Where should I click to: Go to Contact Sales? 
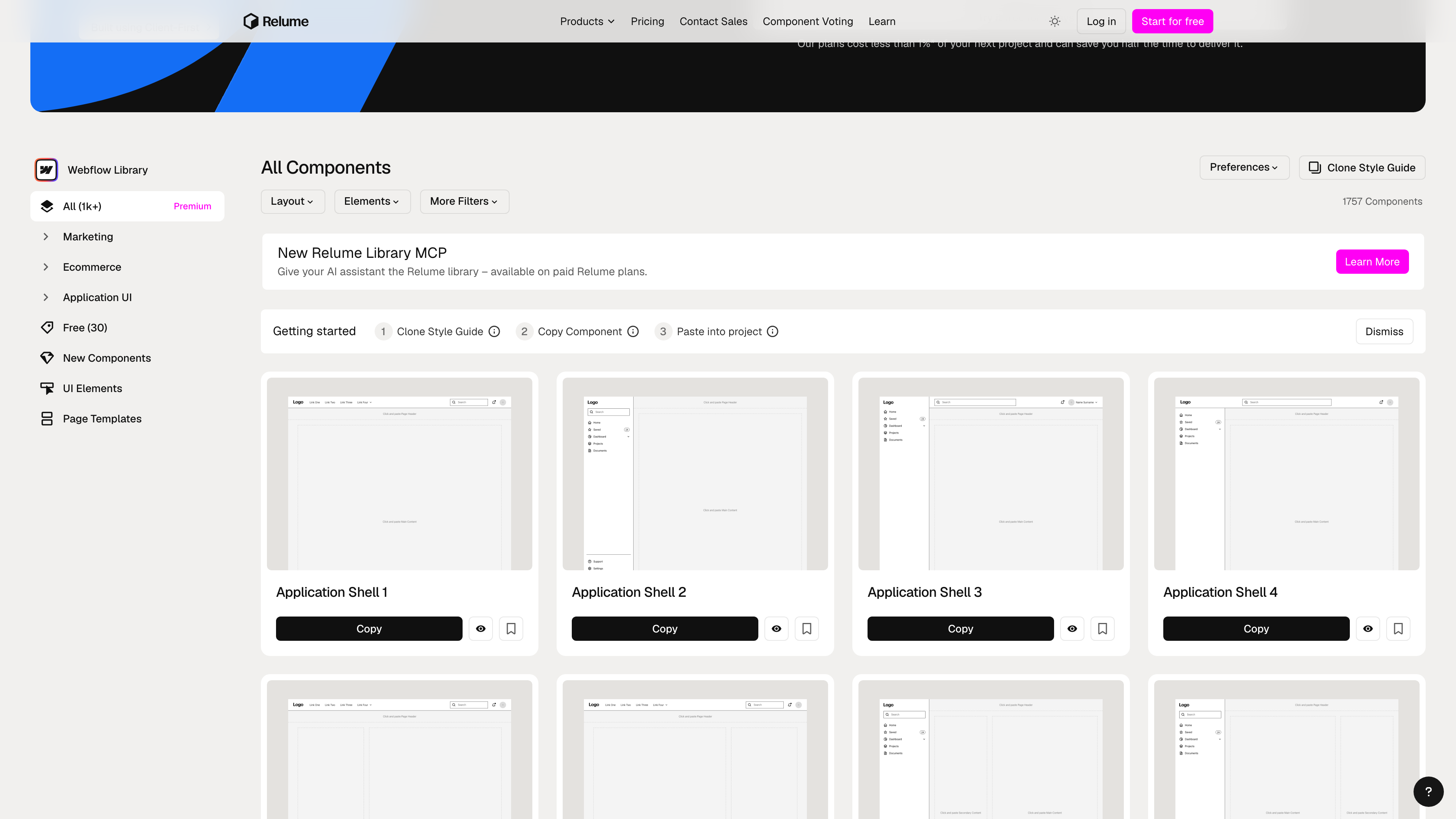point(713,22)
